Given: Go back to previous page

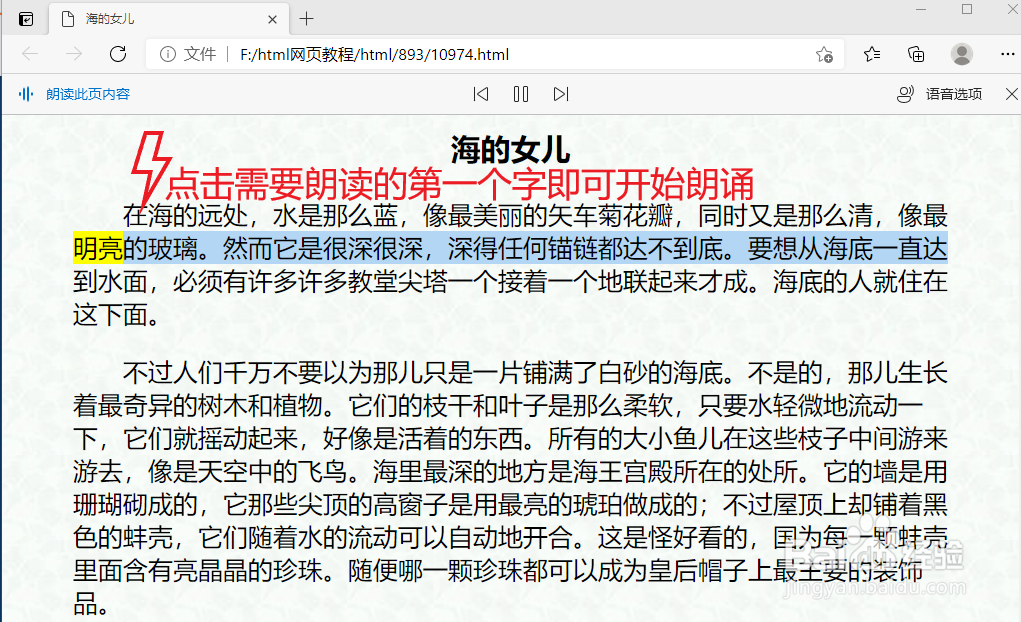Looking at the screenshot, I should coord(30,54).
